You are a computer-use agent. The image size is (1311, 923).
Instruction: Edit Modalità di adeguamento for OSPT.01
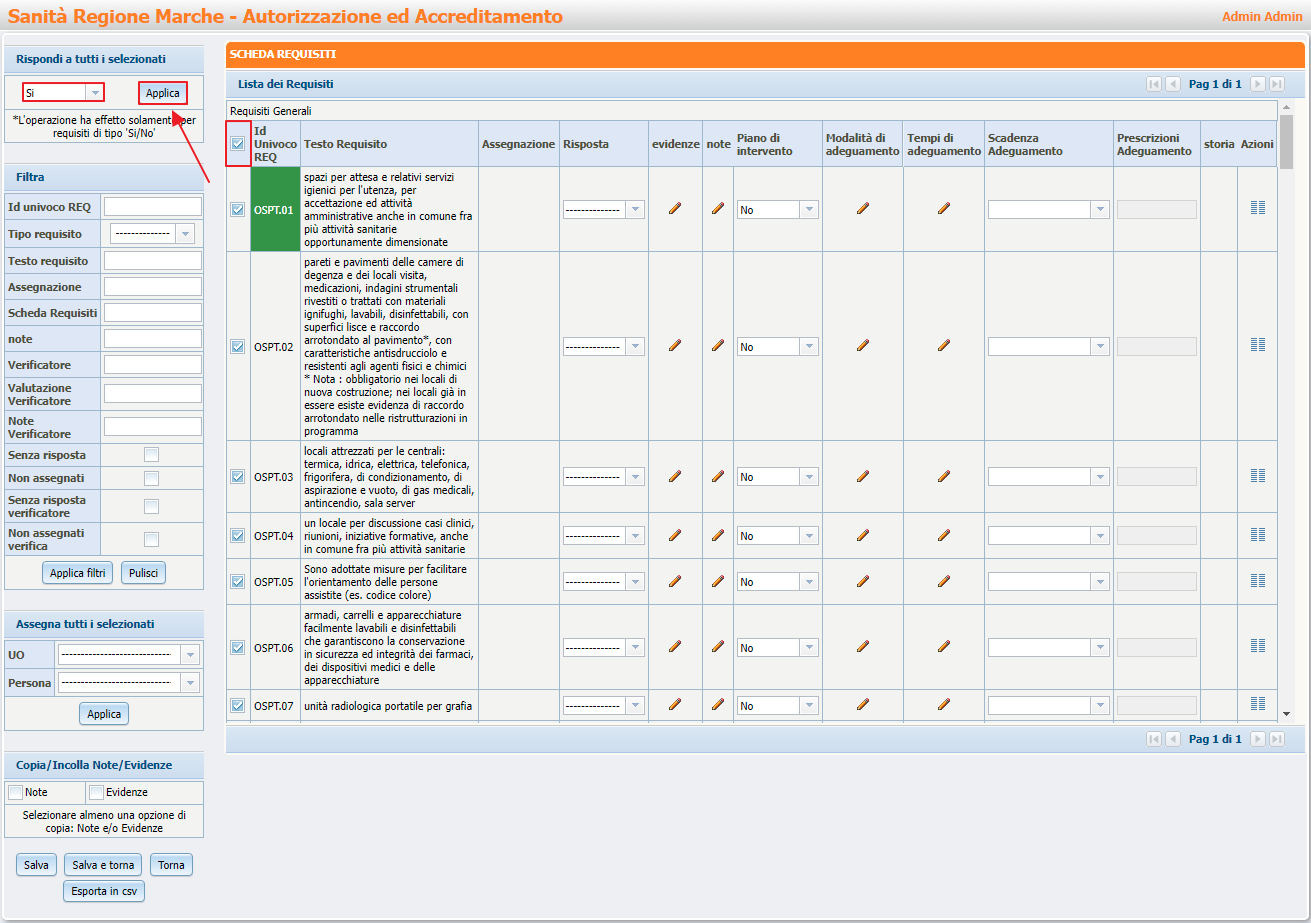point(863,209)
